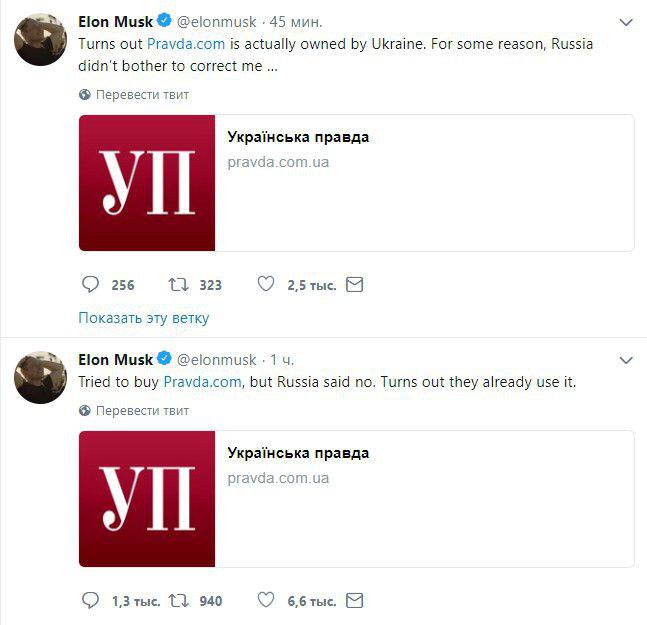Reply to the second tweet with 1,3 тыс. replies
Image resolution: width=647 pixels, height=625 pixels.
[x=90, y=601]
